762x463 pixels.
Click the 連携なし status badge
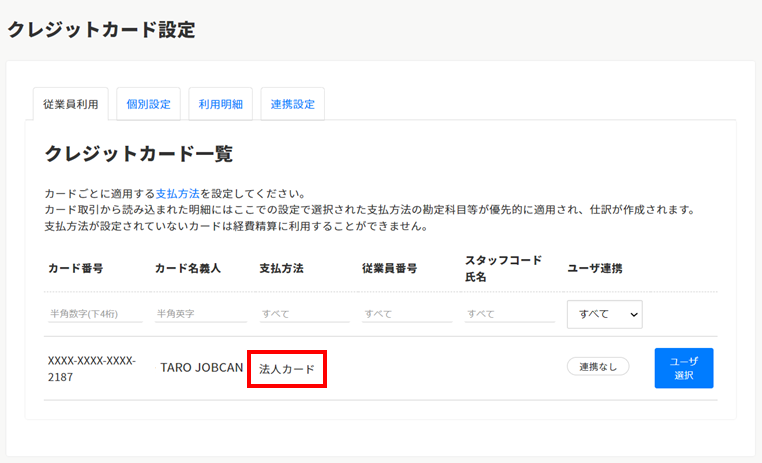tap(598, 367)
